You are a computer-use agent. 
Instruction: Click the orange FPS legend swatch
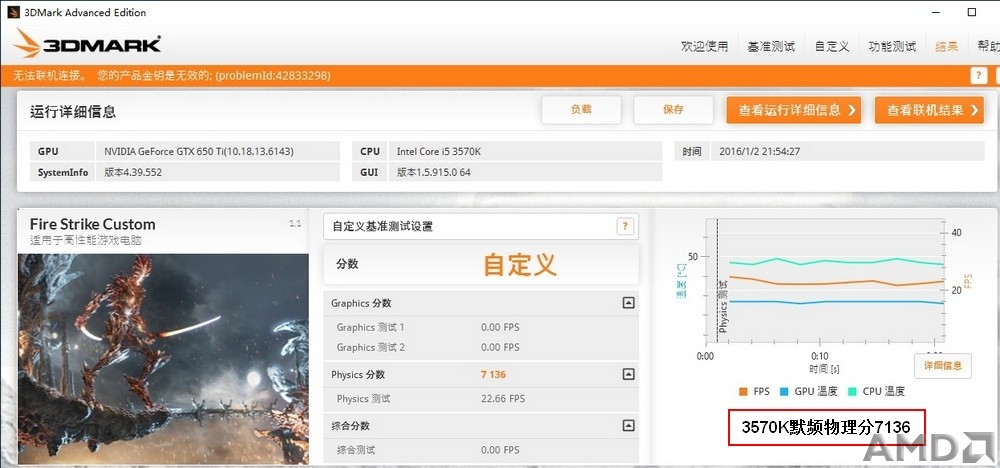(x=743, y=391)
